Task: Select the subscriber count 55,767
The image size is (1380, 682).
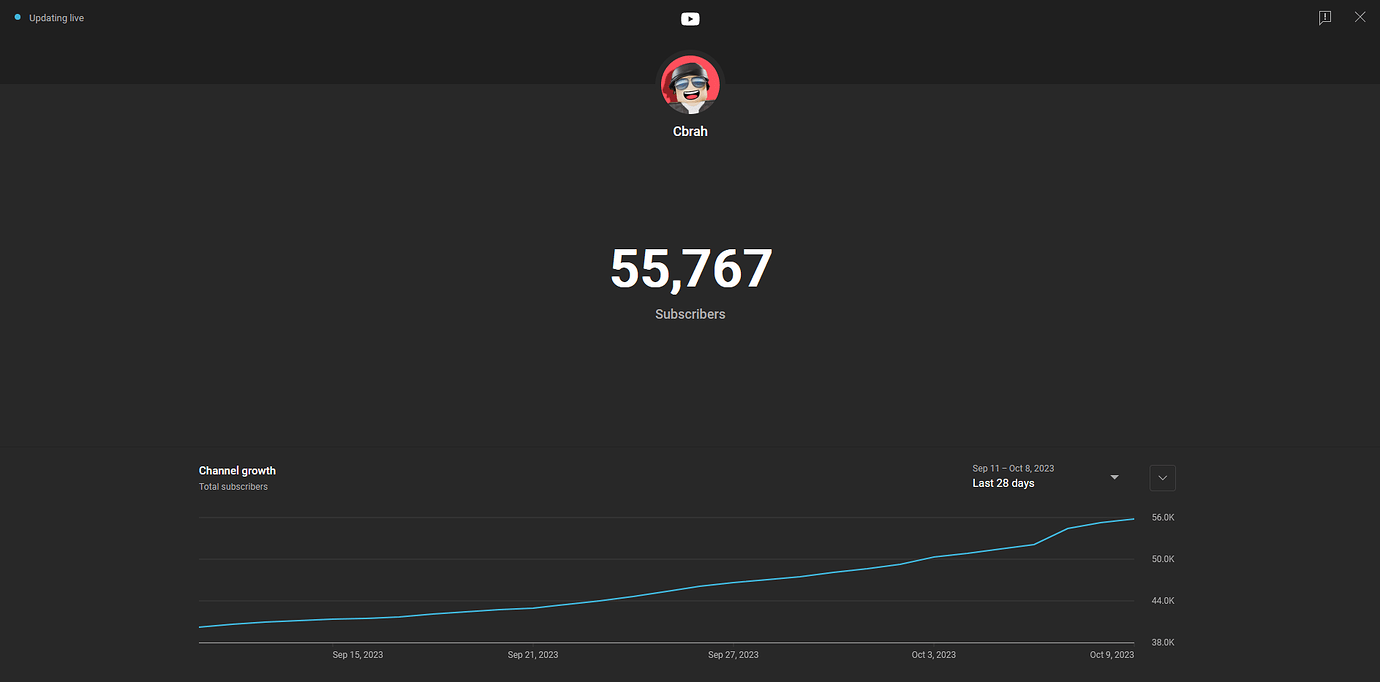Action: point(690,268)
